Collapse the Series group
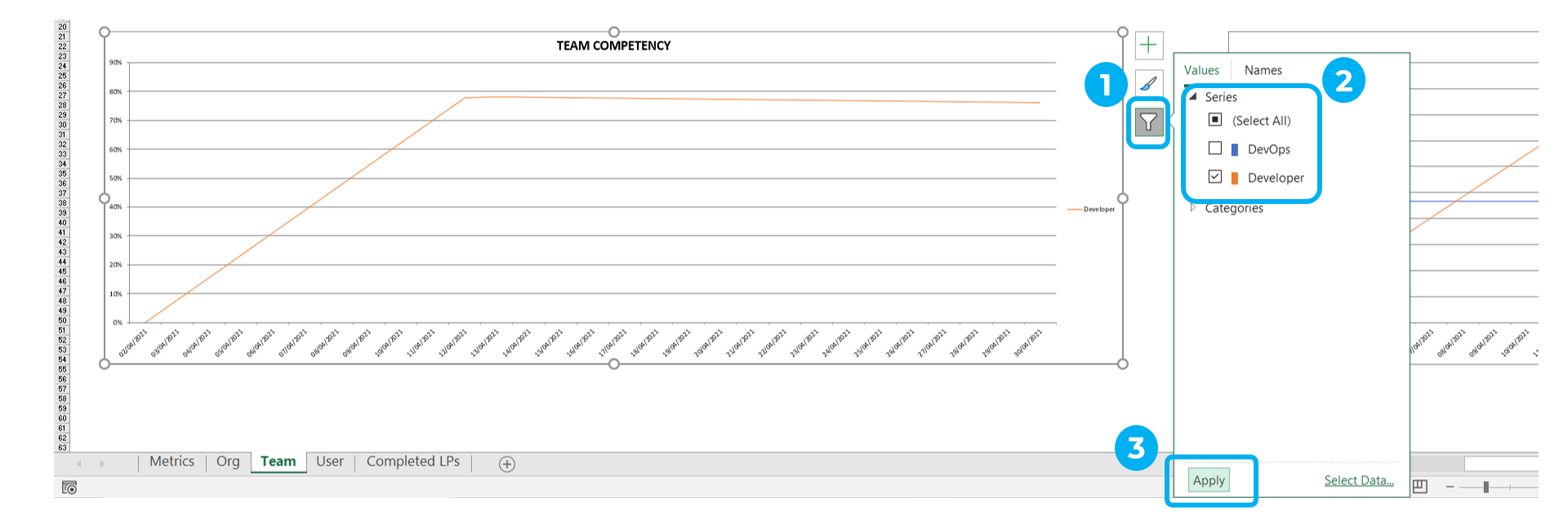This screenshot has height=532, width=1568. (1193, 96)
